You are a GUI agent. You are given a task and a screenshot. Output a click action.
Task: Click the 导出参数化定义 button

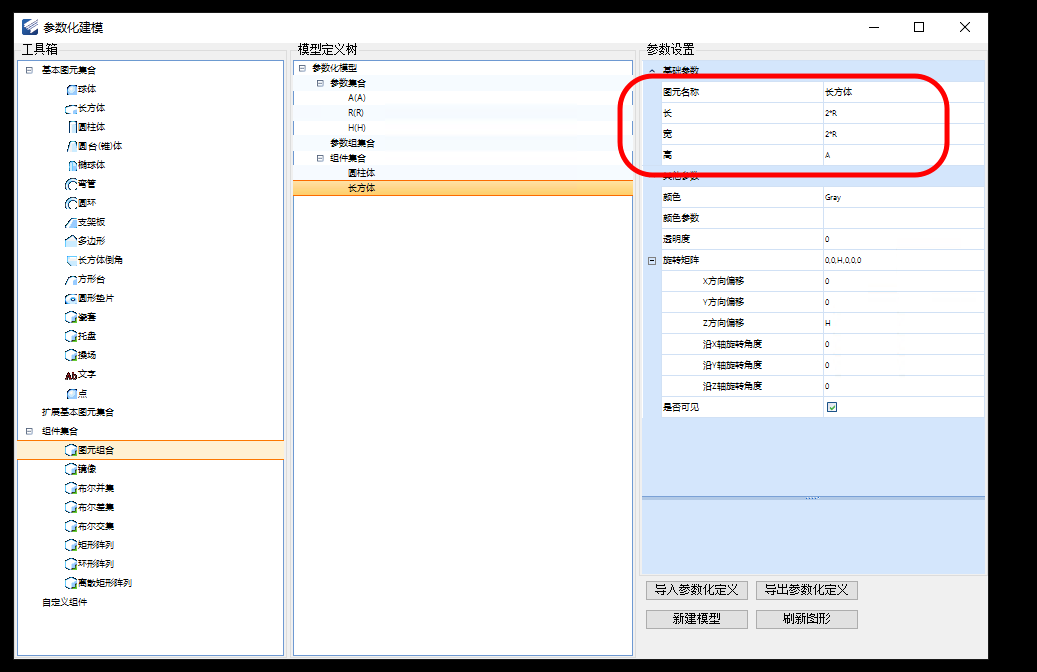point(807,590)
